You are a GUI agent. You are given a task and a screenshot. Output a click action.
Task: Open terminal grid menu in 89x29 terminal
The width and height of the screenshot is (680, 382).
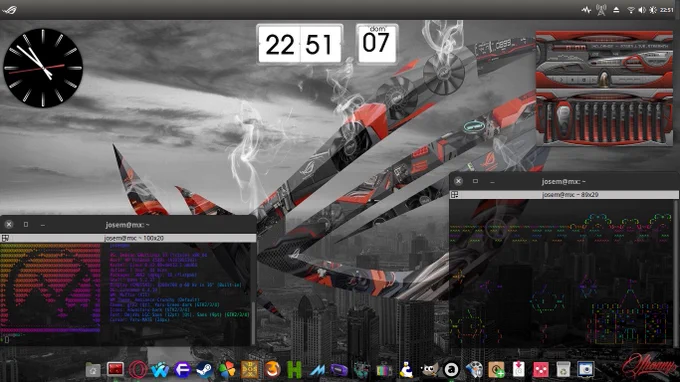(x=454, y=195)
